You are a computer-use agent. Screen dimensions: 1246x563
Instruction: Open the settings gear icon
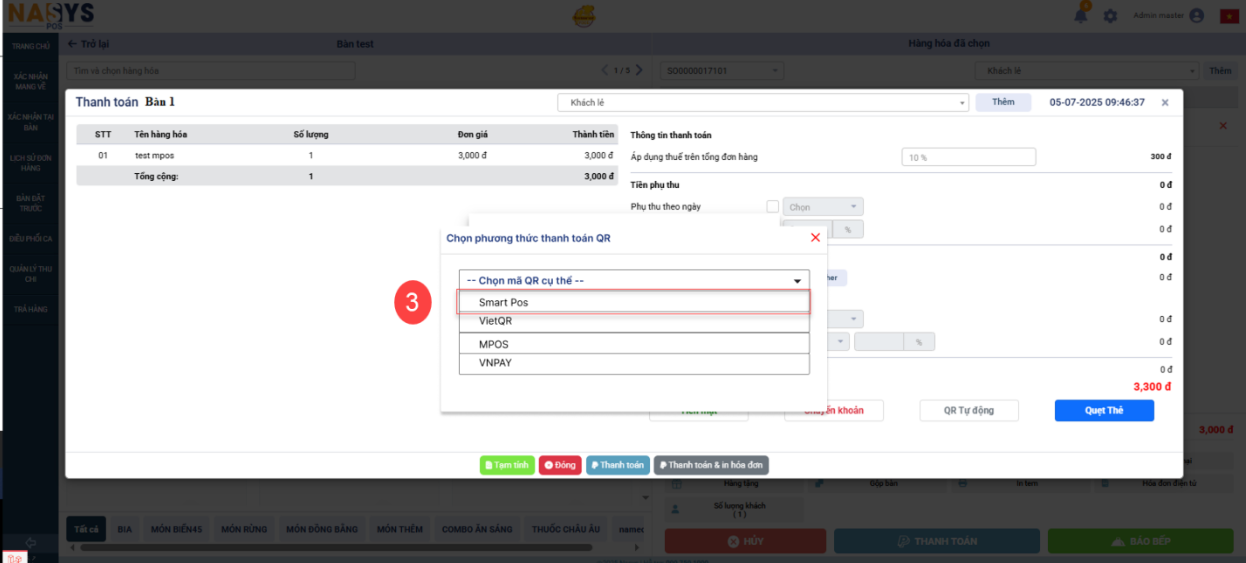(1110, 16)
